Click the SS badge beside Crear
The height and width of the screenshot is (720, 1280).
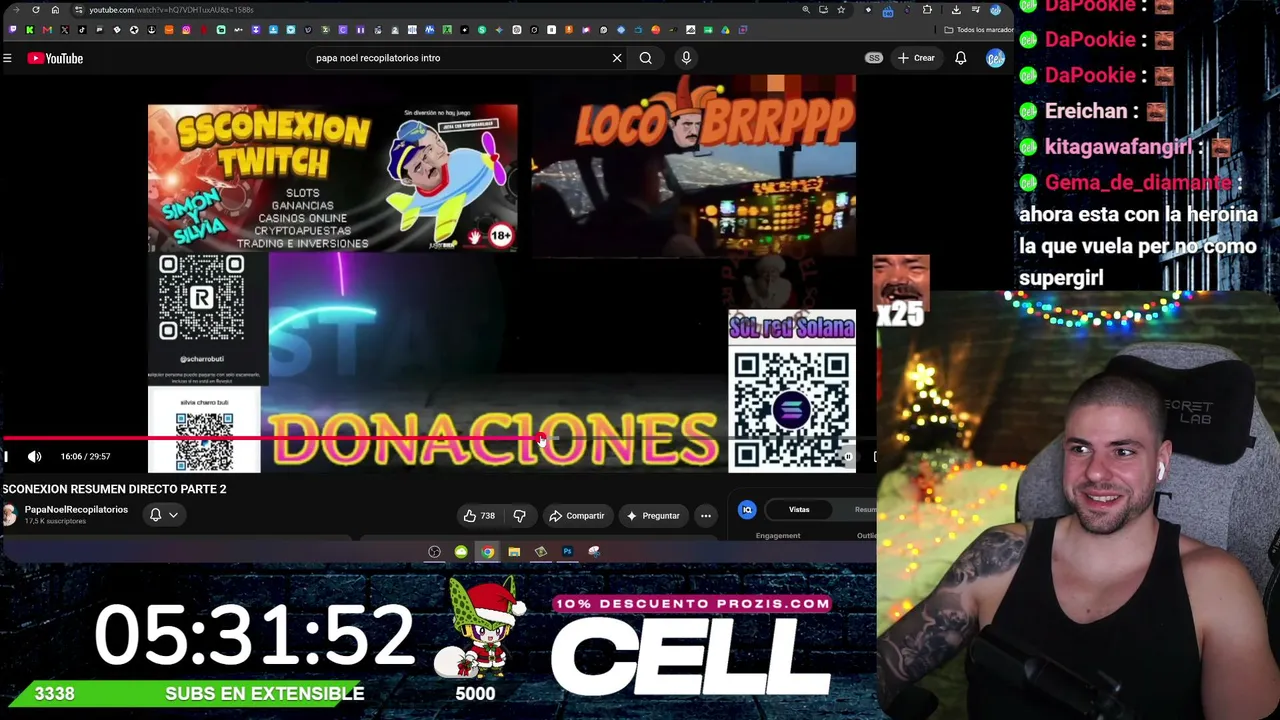(874, 58)
